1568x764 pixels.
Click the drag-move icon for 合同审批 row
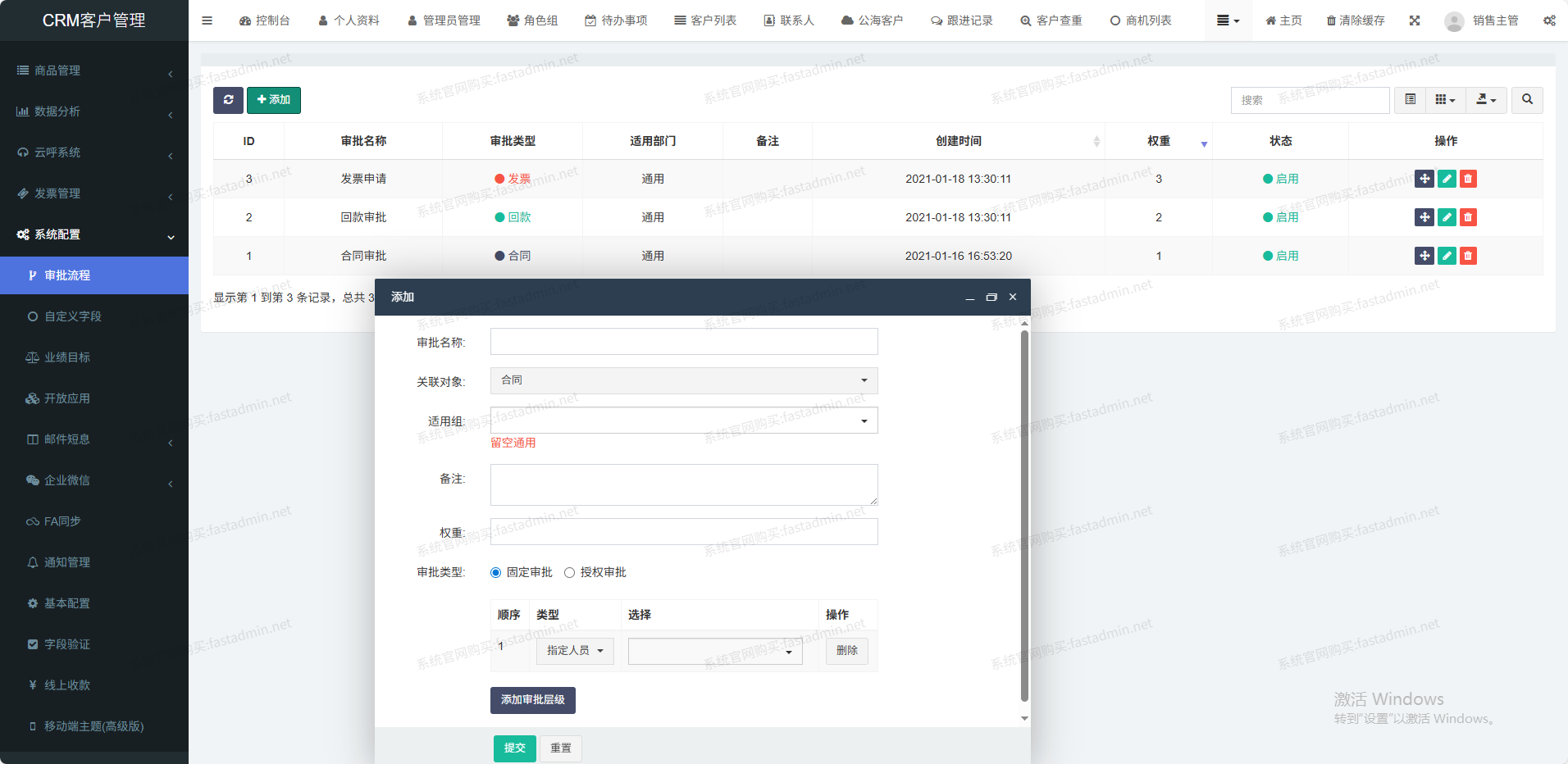coord(1424,256)
